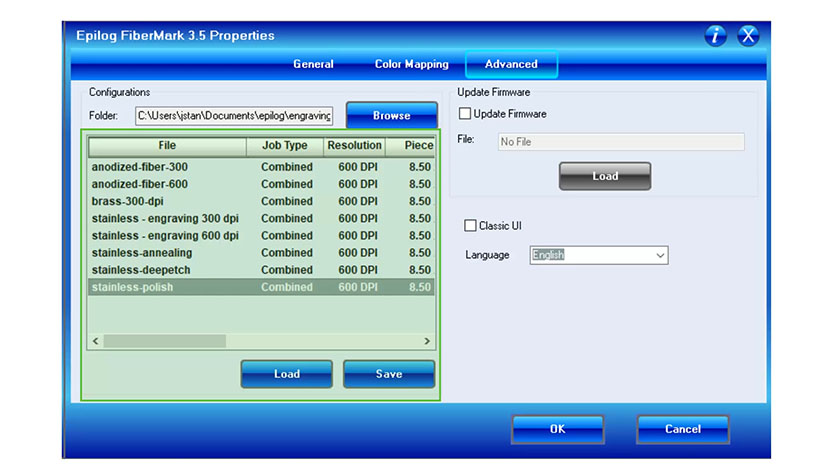Enable the Update Firmware checkbox
Image resolution: width=830 pixels, height=473 pixels.
(x=465, y=114)
